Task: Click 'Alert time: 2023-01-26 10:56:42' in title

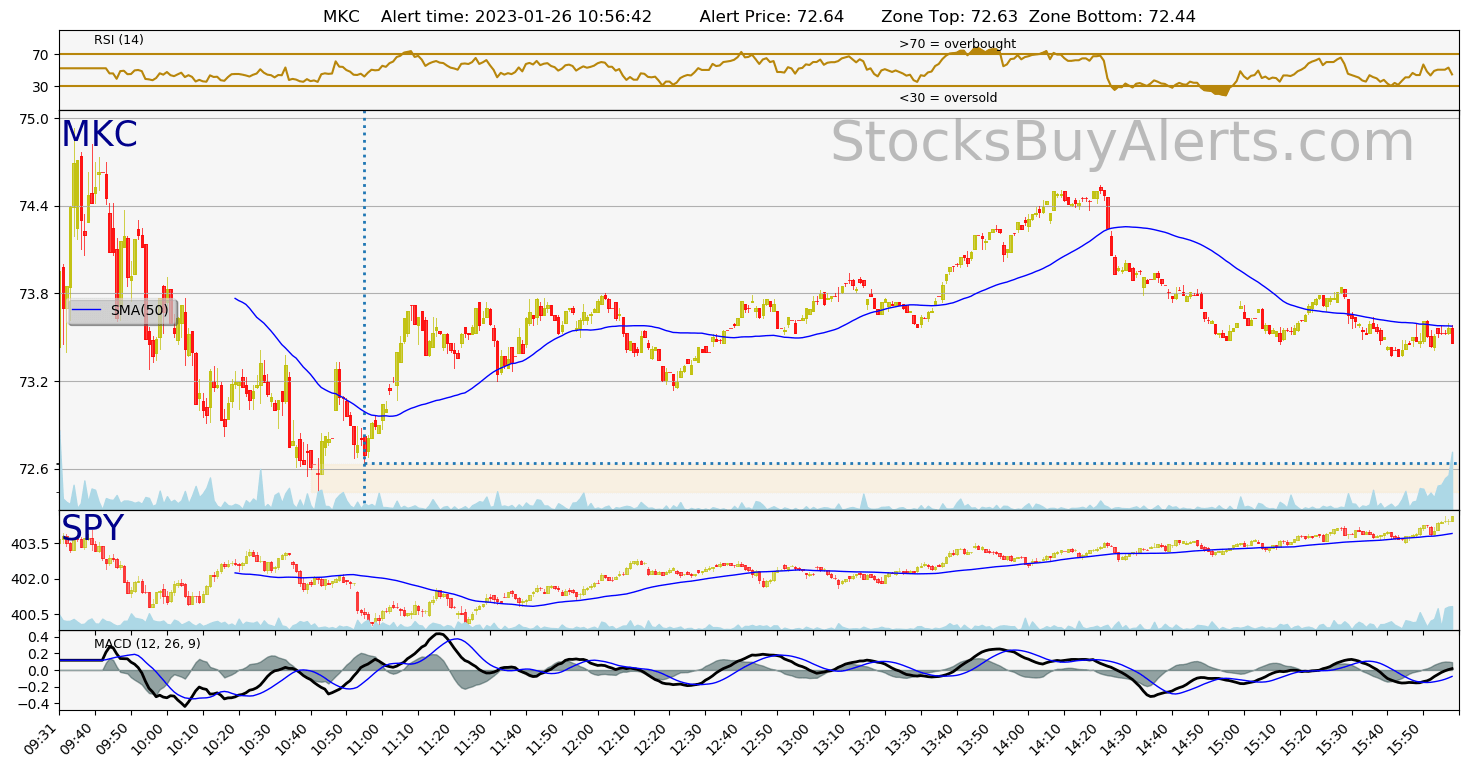Action: click(x=516, y=17)
